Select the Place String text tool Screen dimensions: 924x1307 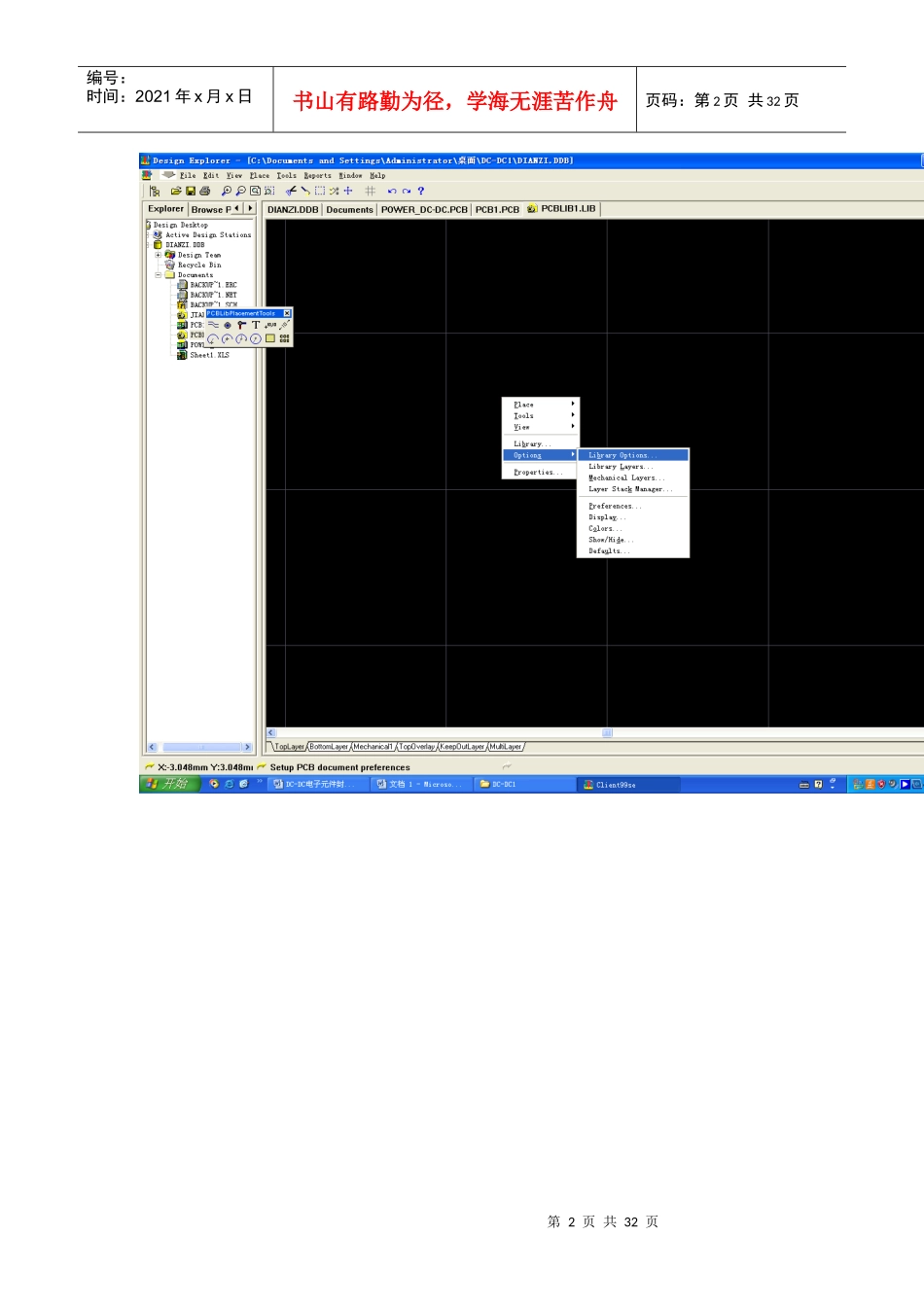[256, 326]
